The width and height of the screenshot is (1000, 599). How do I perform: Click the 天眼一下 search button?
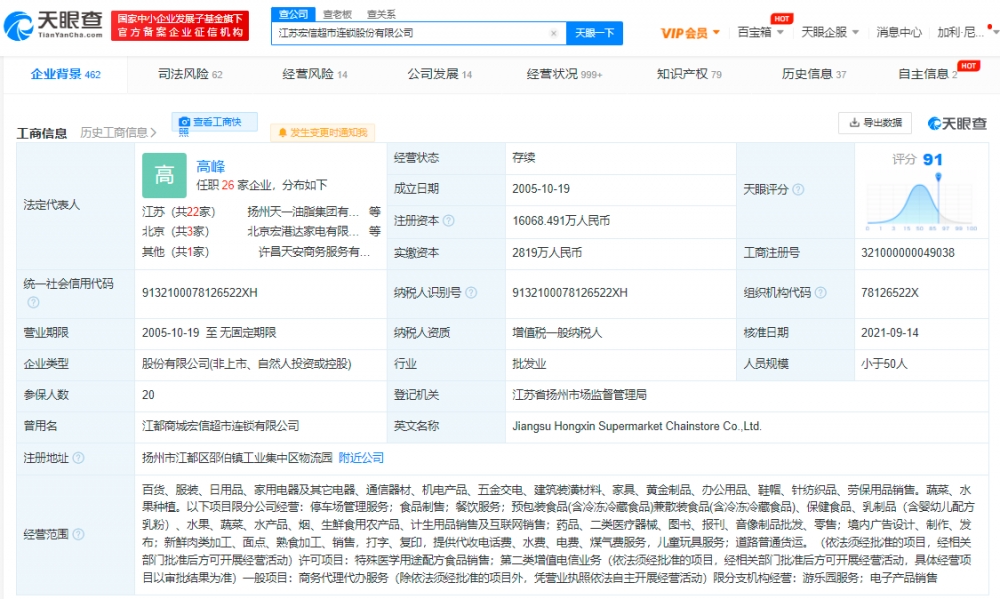click(x=594, y=33)
